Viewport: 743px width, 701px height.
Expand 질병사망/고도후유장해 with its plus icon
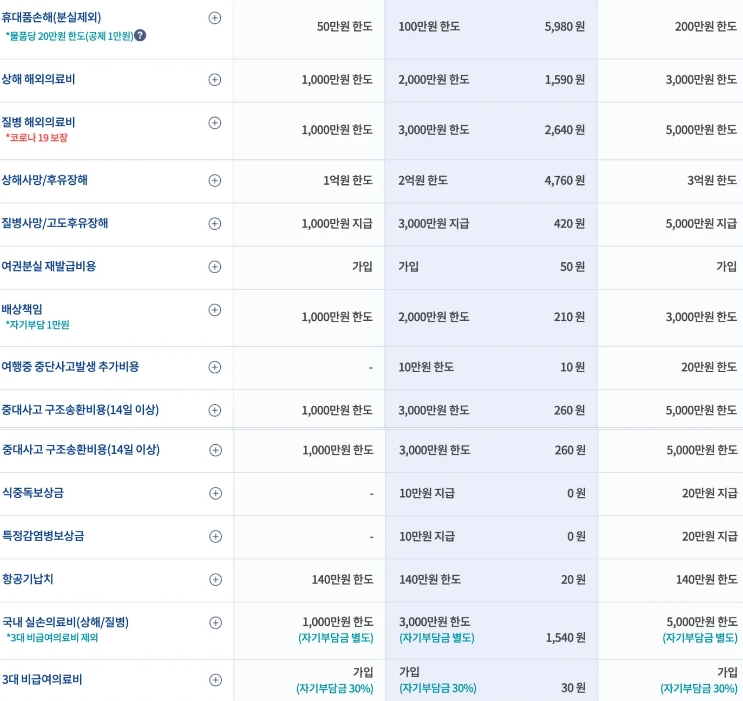214,223
